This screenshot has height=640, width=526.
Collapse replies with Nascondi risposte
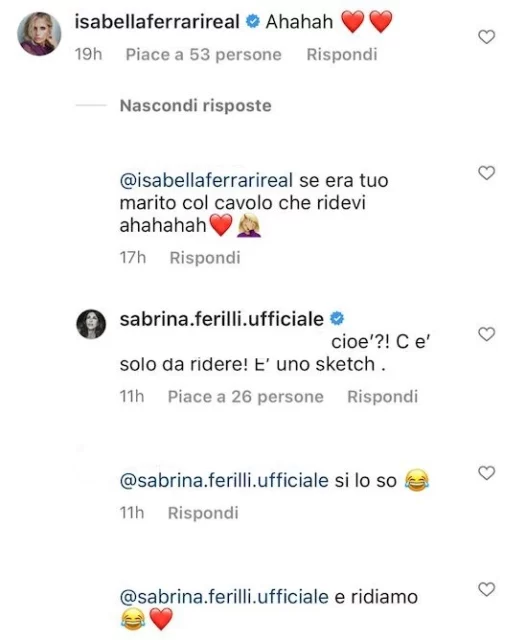coord(195,106)
